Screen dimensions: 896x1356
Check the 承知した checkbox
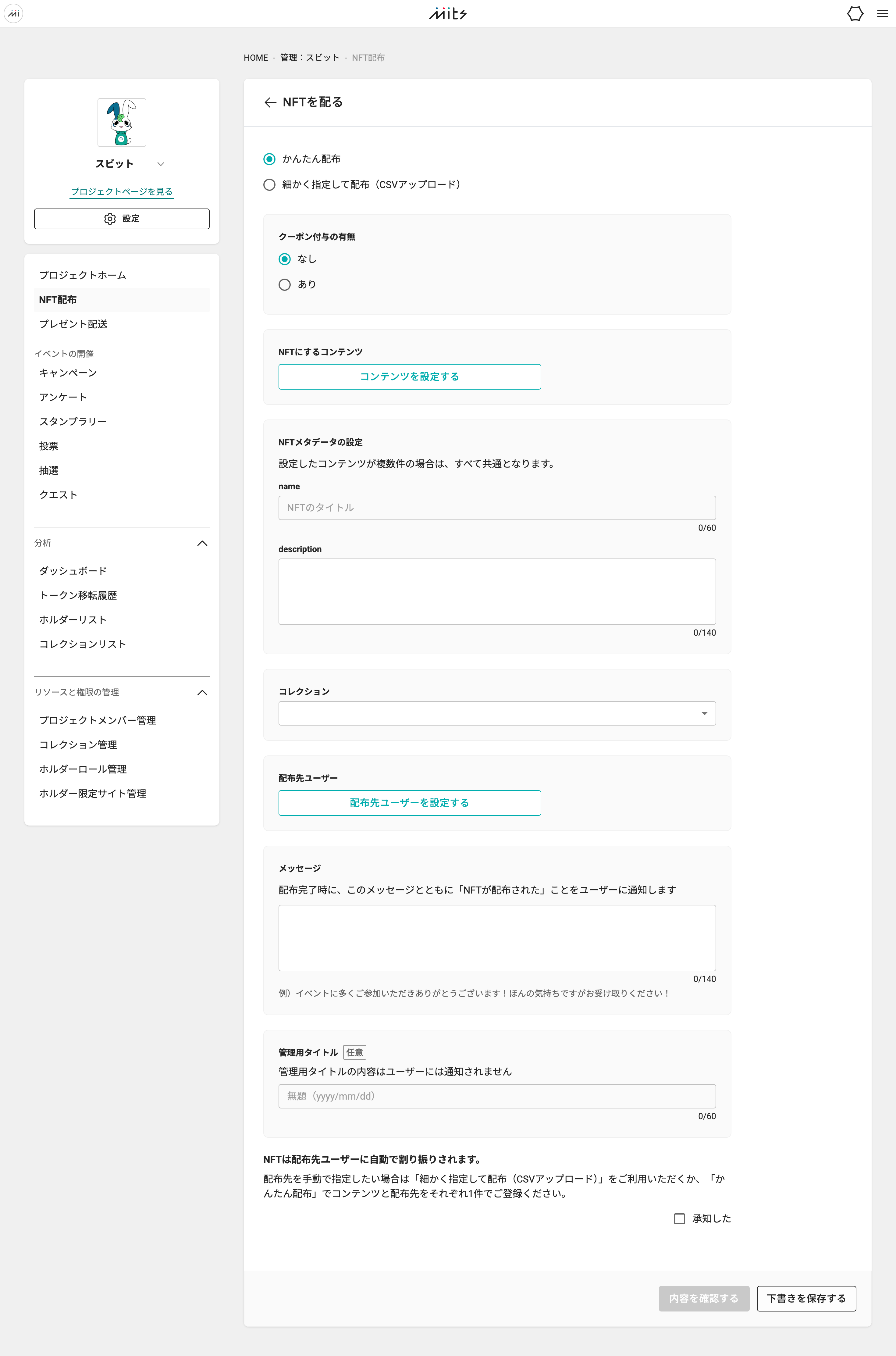pyautogui.click(x=679, y=1219)
